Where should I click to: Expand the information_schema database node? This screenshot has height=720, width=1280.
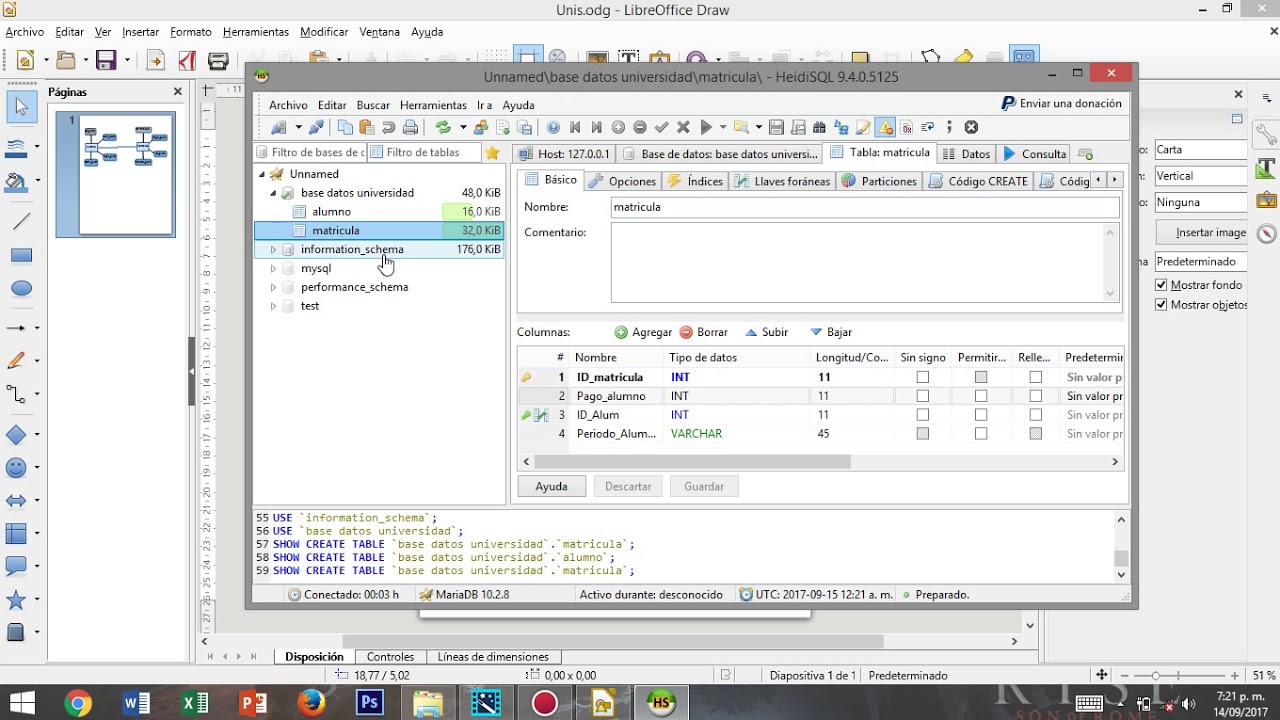click(x=273, y=250)
